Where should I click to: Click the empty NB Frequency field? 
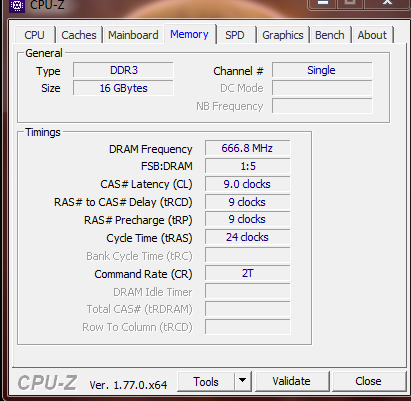(x=322, y=106)
